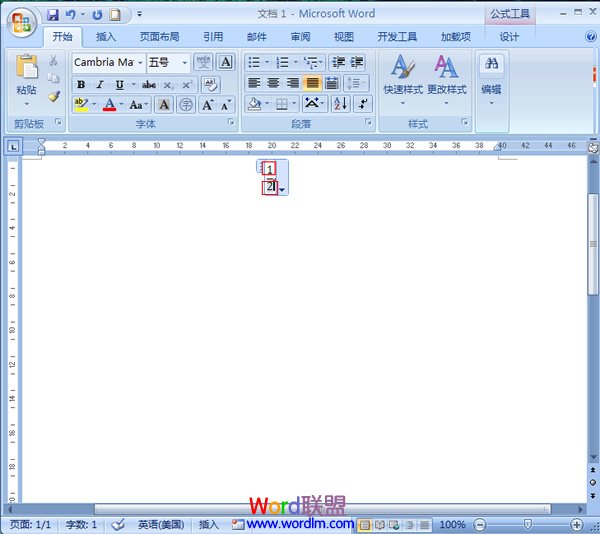Toggle justified text alignment
The height and width of the screenshot is (534, 600).
coord(312,83)
